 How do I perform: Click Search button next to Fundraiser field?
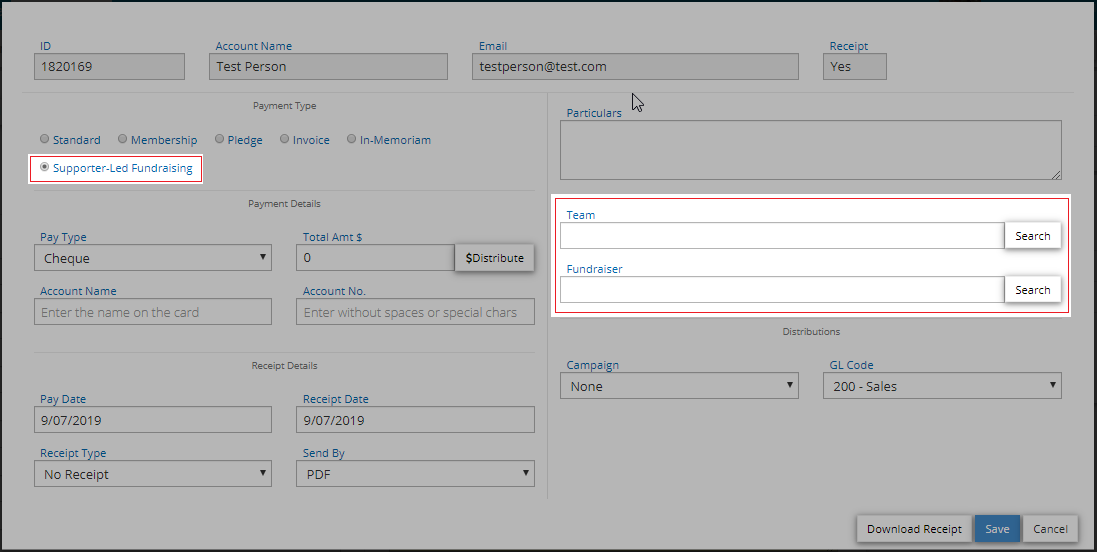pos(1032,290)
